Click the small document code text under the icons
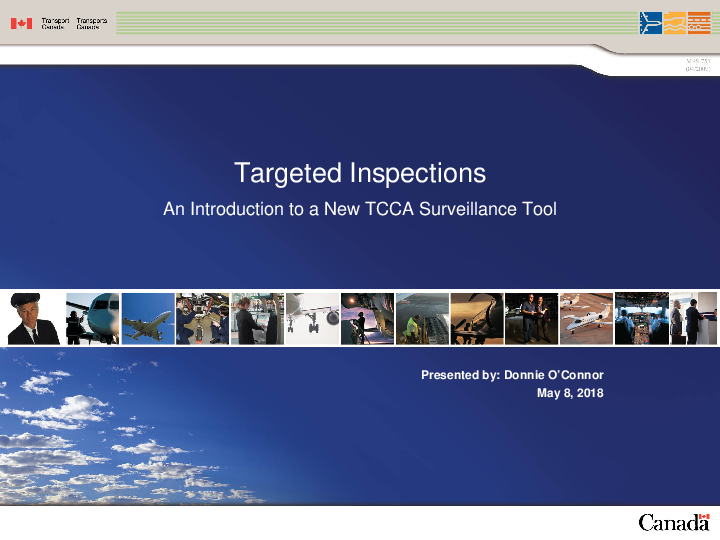Viewport: 720px width, 540px height. tap(697, 67)
